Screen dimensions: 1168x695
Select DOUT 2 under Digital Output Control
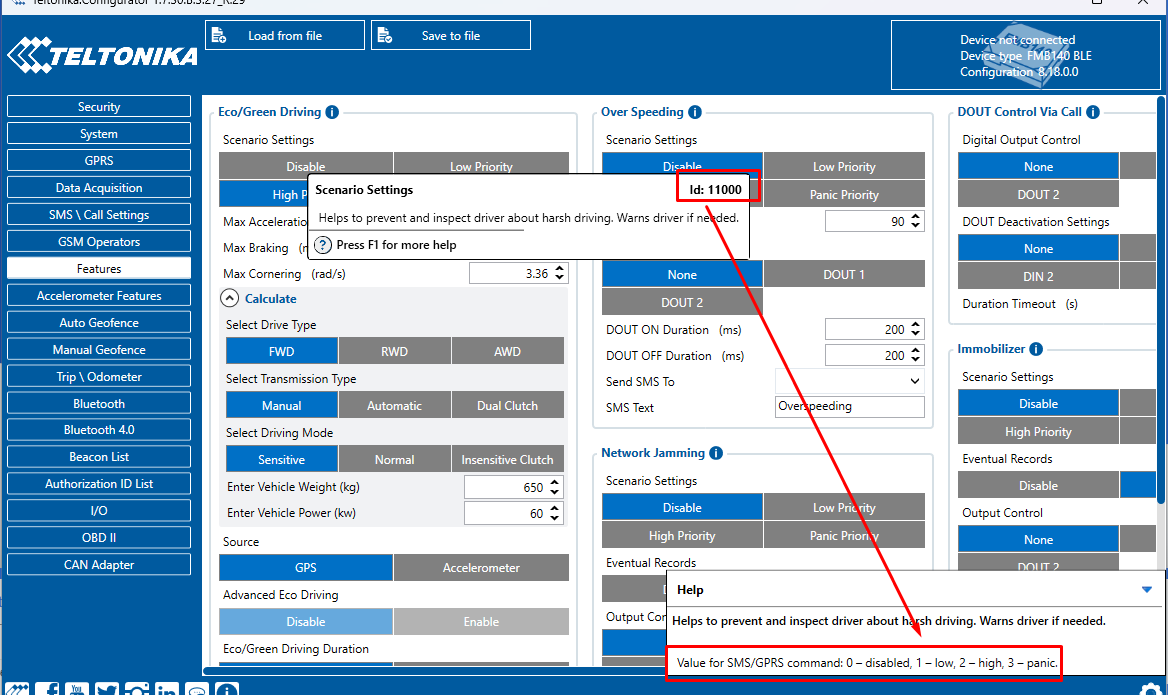tap(1038, 194)
